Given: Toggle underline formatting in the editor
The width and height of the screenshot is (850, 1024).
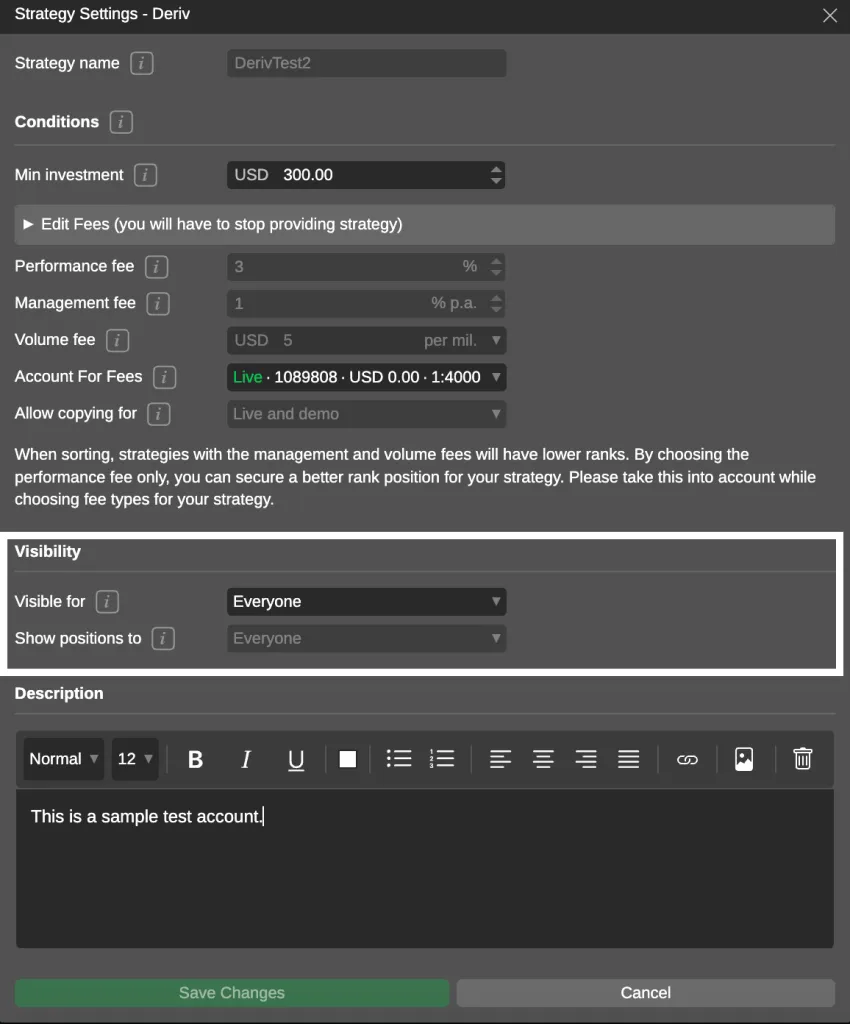Looking at the screenshot, I should (295, 758).
